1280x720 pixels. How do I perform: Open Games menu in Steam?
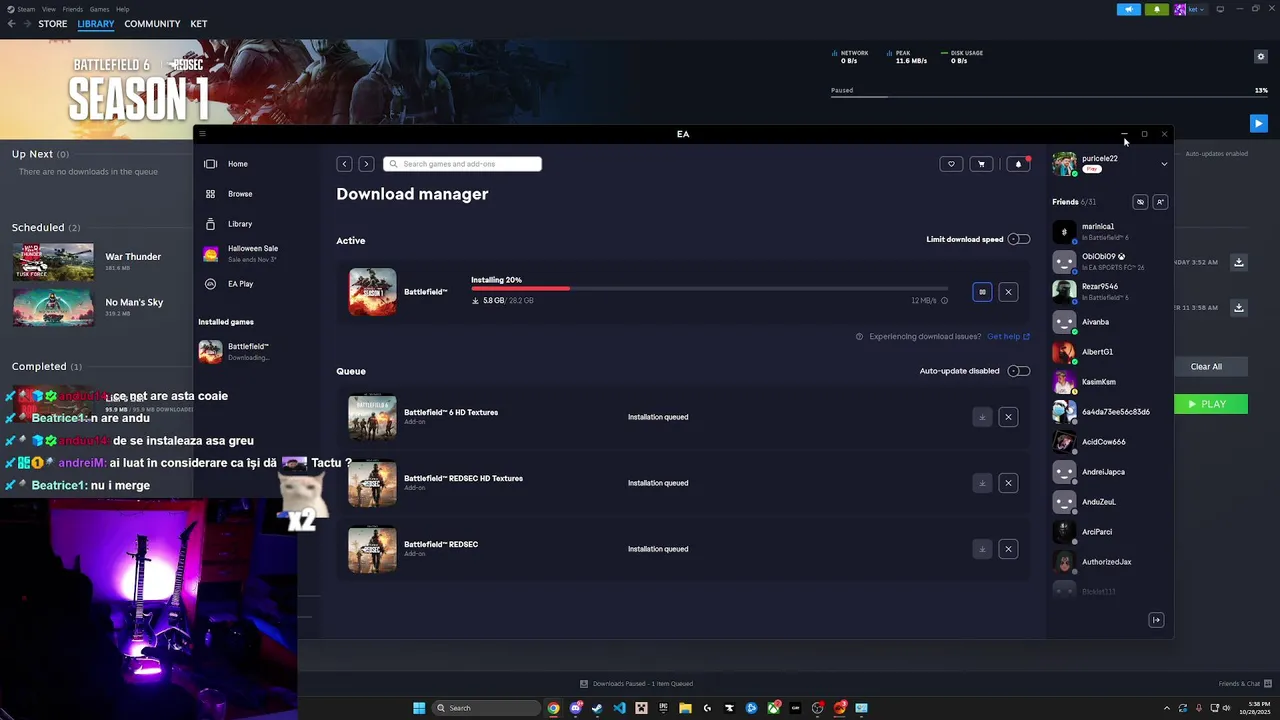[99, 9]
